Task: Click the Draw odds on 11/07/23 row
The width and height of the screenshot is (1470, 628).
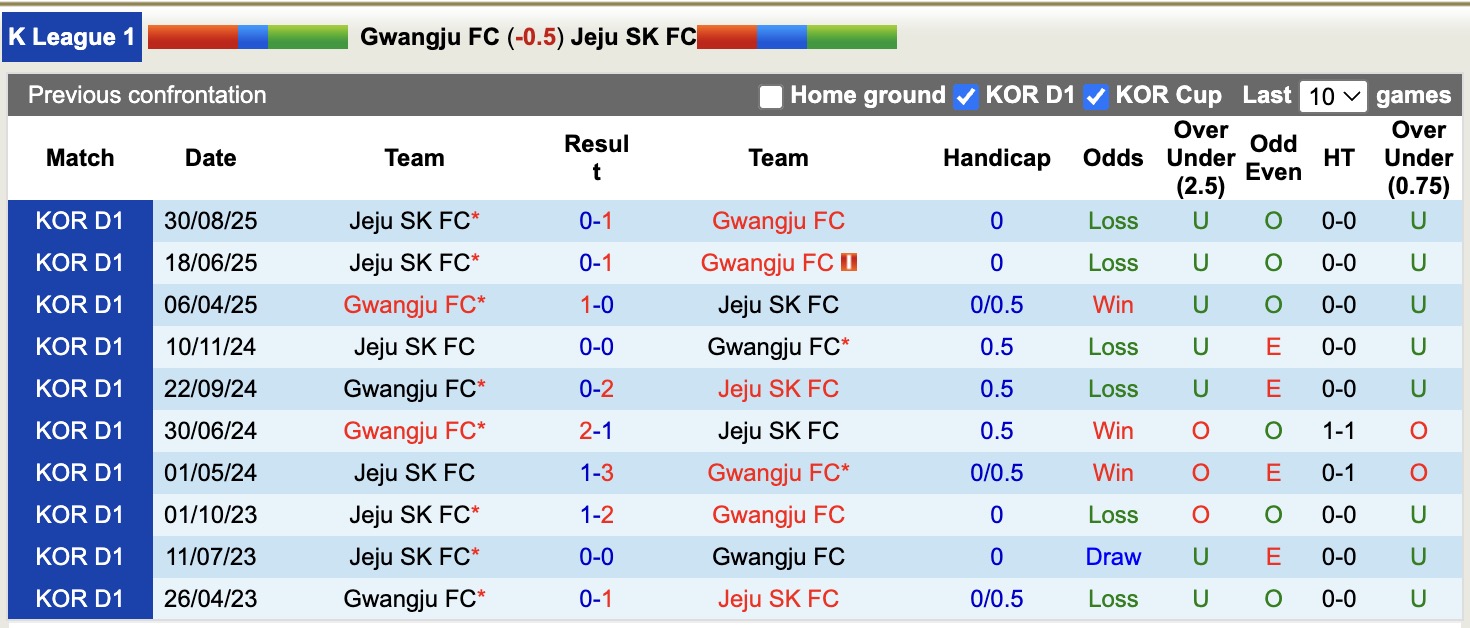Action: click(1112, 556)
